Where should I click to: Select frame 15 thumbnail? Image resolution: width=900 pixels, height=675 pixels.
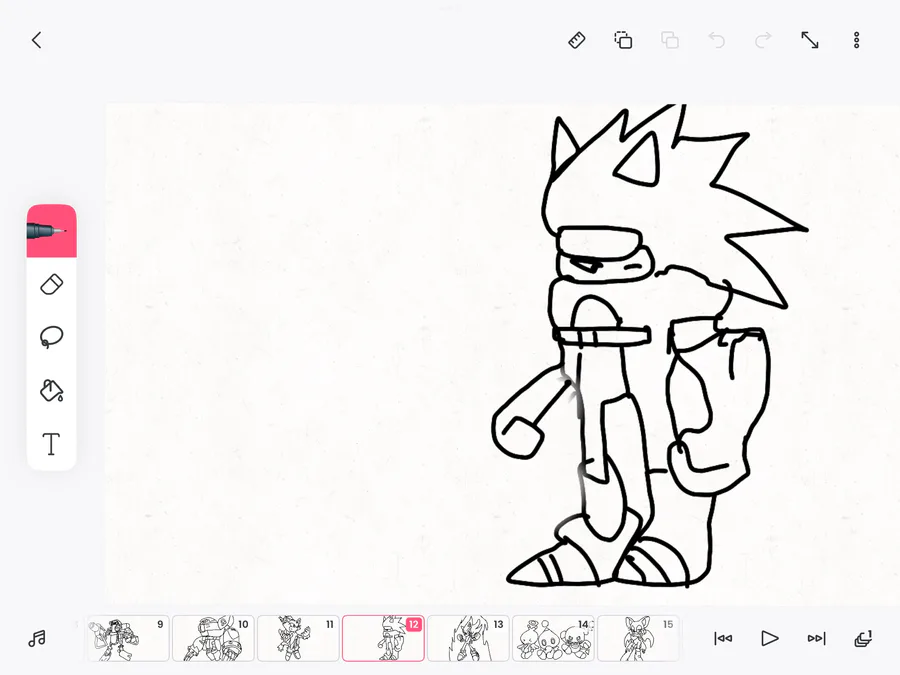638,638
